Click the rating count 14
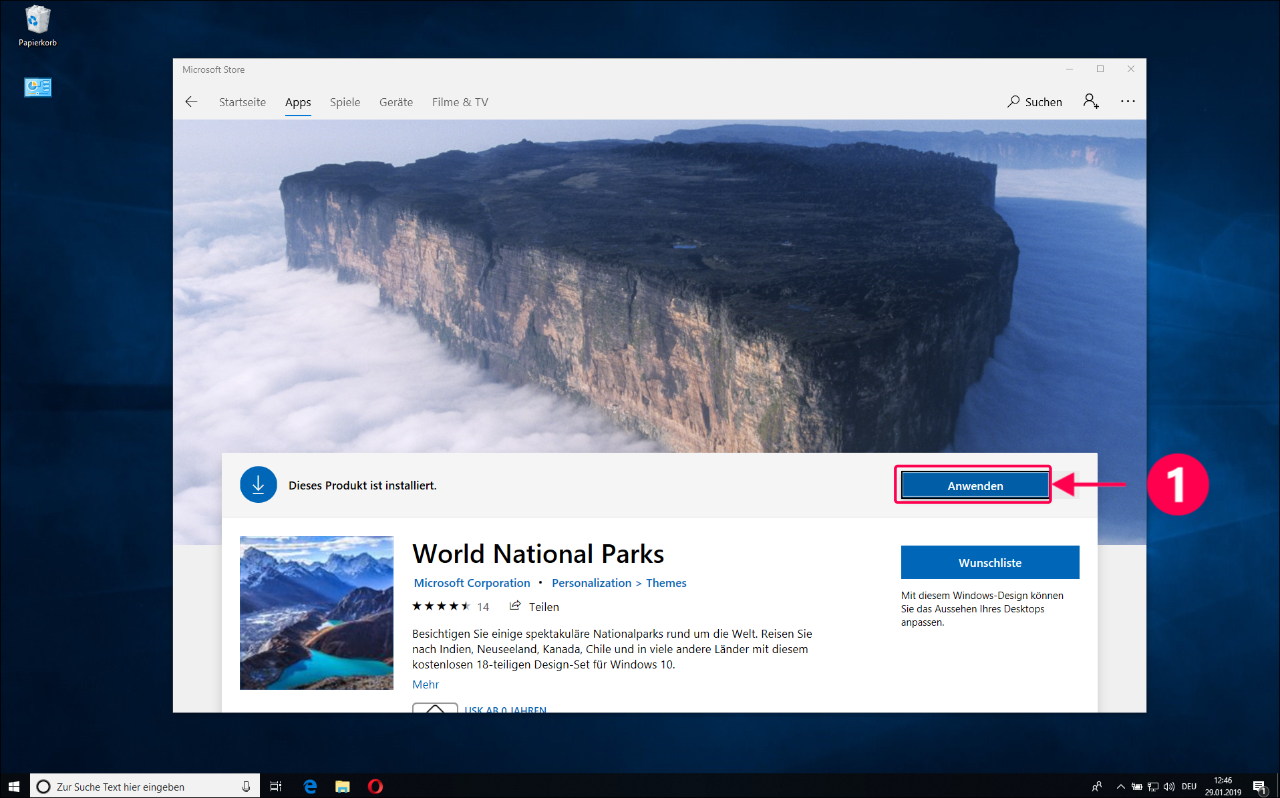 483,607
